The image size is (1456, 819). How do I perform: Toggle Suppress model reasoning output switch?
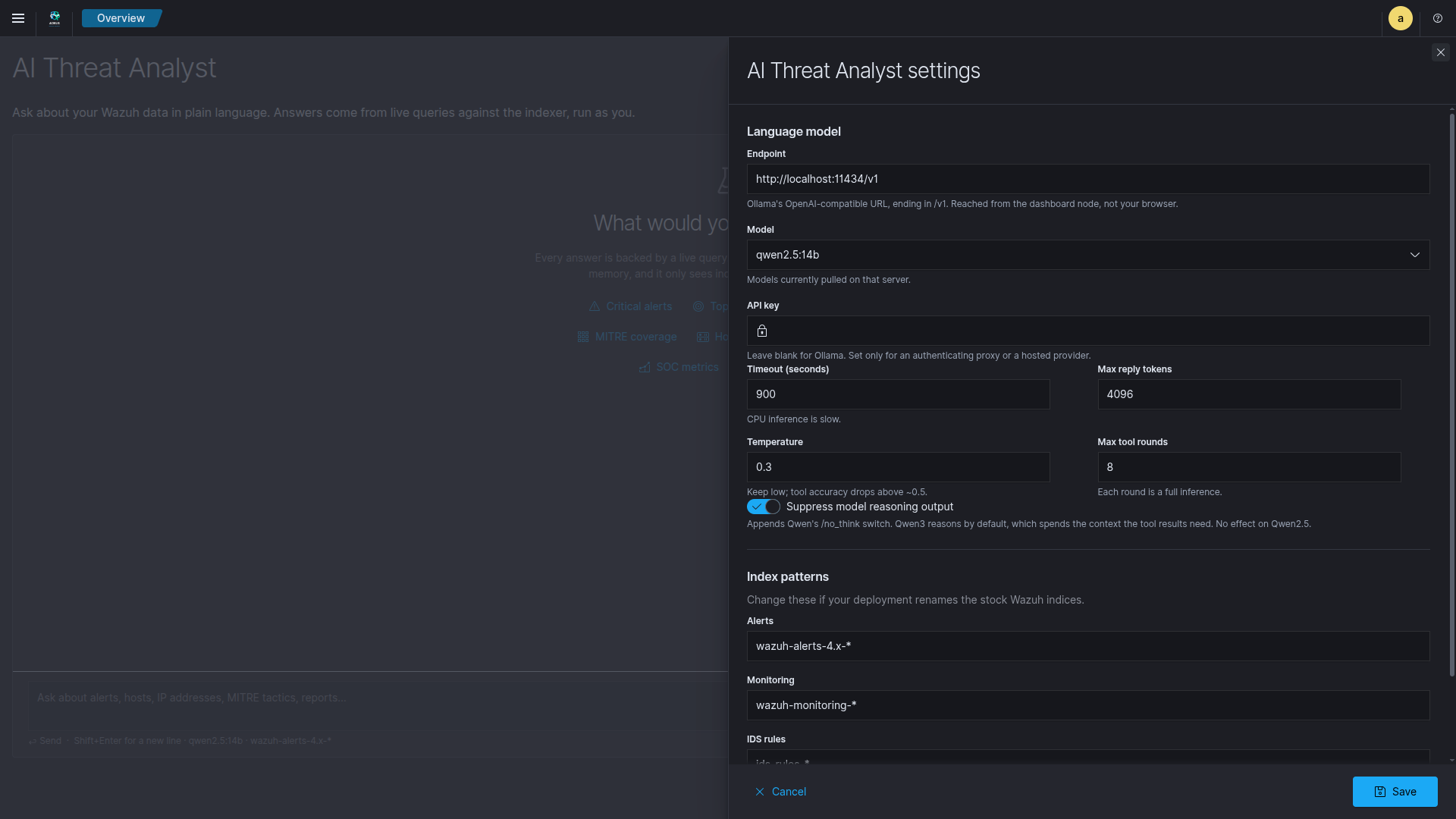click(x=763, y=507)
